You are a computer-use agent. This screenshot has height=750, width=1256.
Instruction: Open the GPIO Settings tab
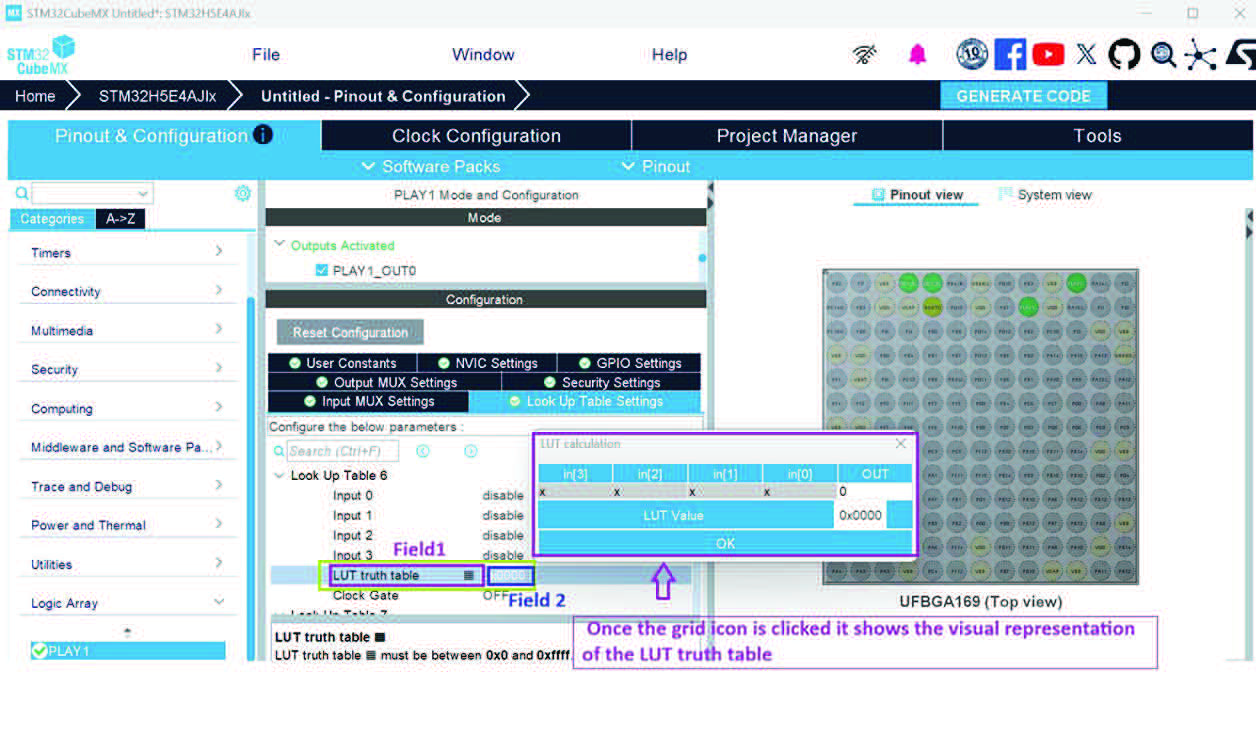click(629, 363)
